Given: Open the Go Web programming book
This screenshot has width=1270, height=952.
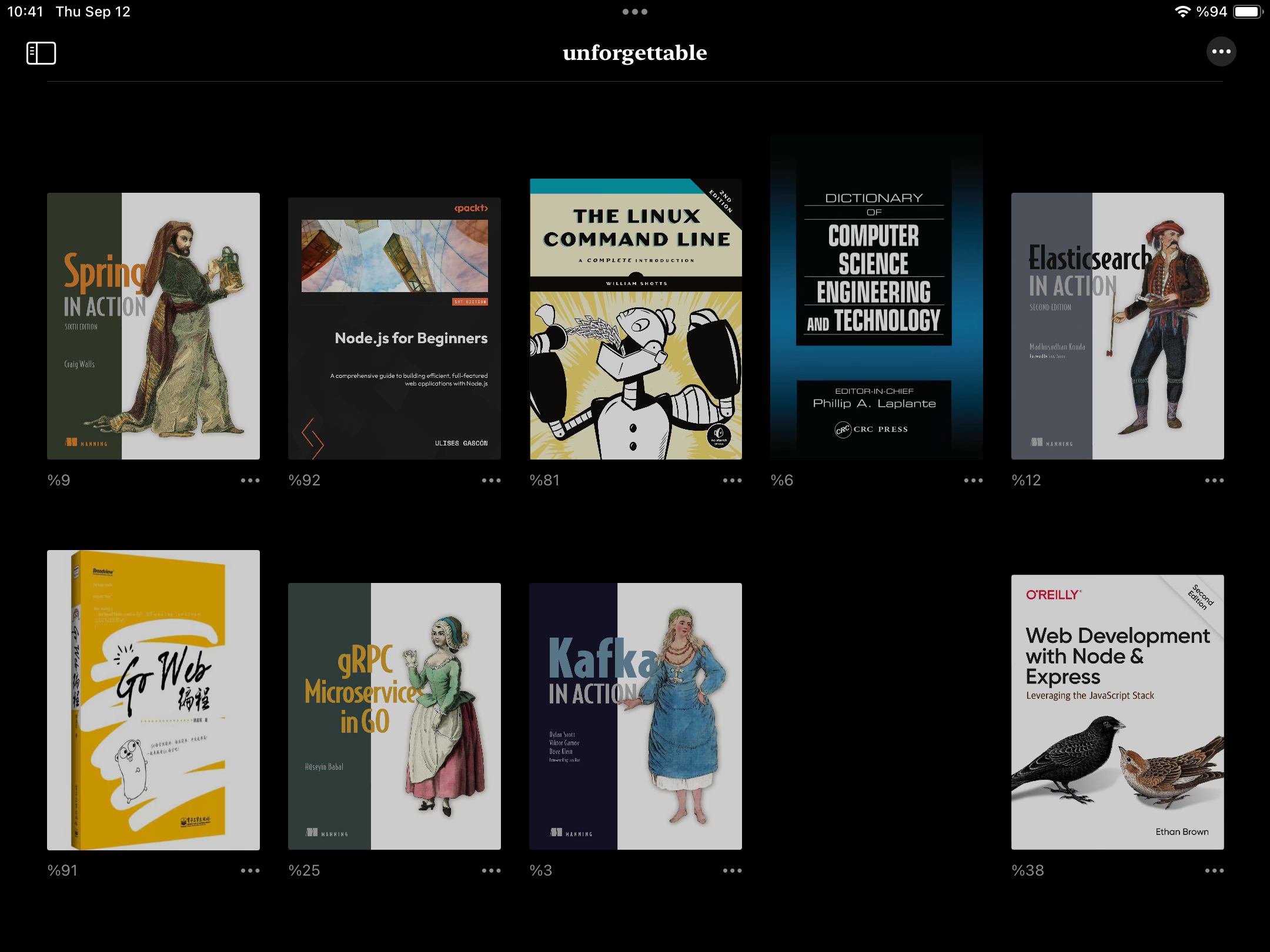Looking at the screenshot, I should coord(153,700).
